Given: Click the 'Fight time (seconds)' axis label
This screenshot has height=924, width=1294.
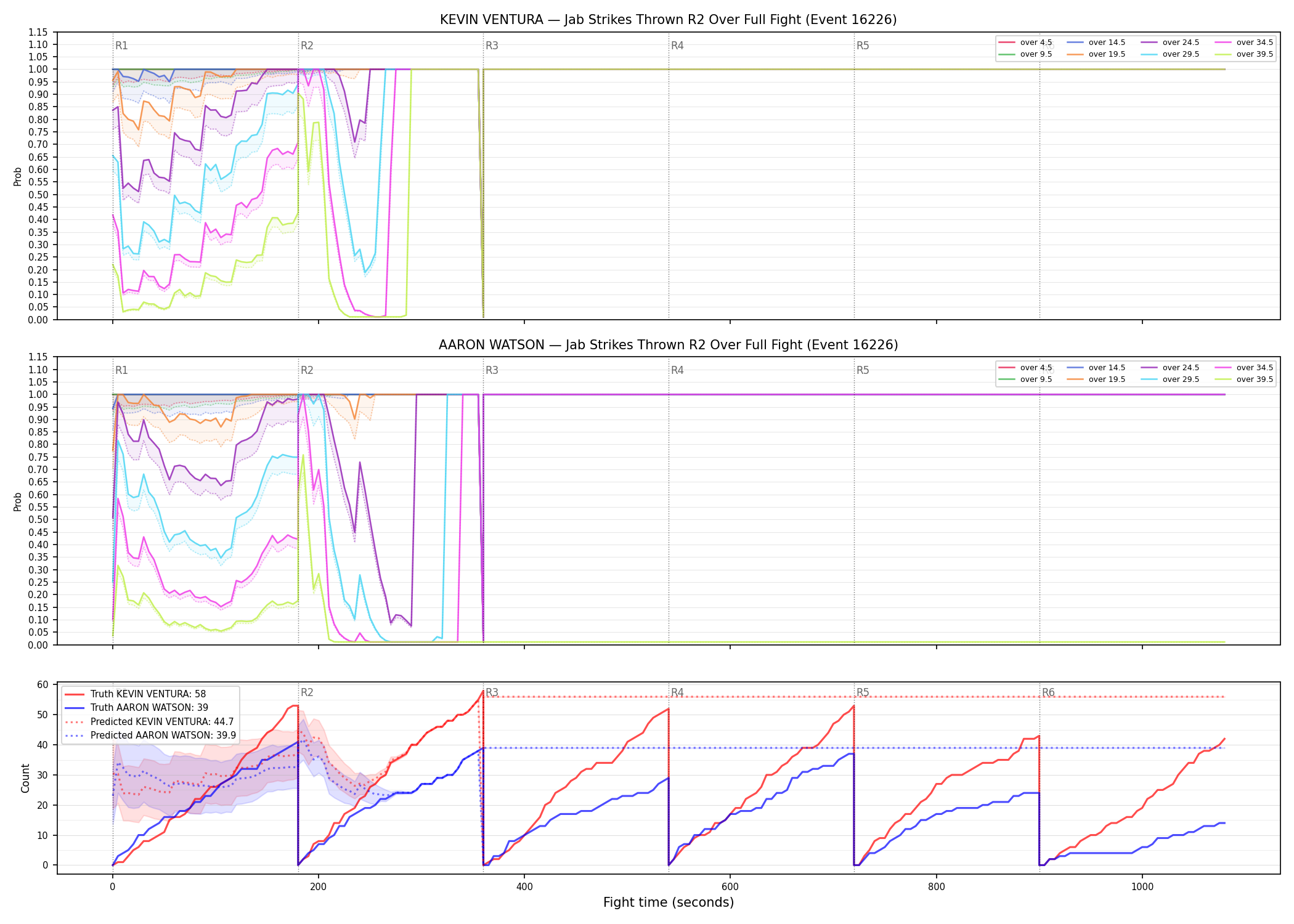Looking at the screenshot, I should click(669, 902).
